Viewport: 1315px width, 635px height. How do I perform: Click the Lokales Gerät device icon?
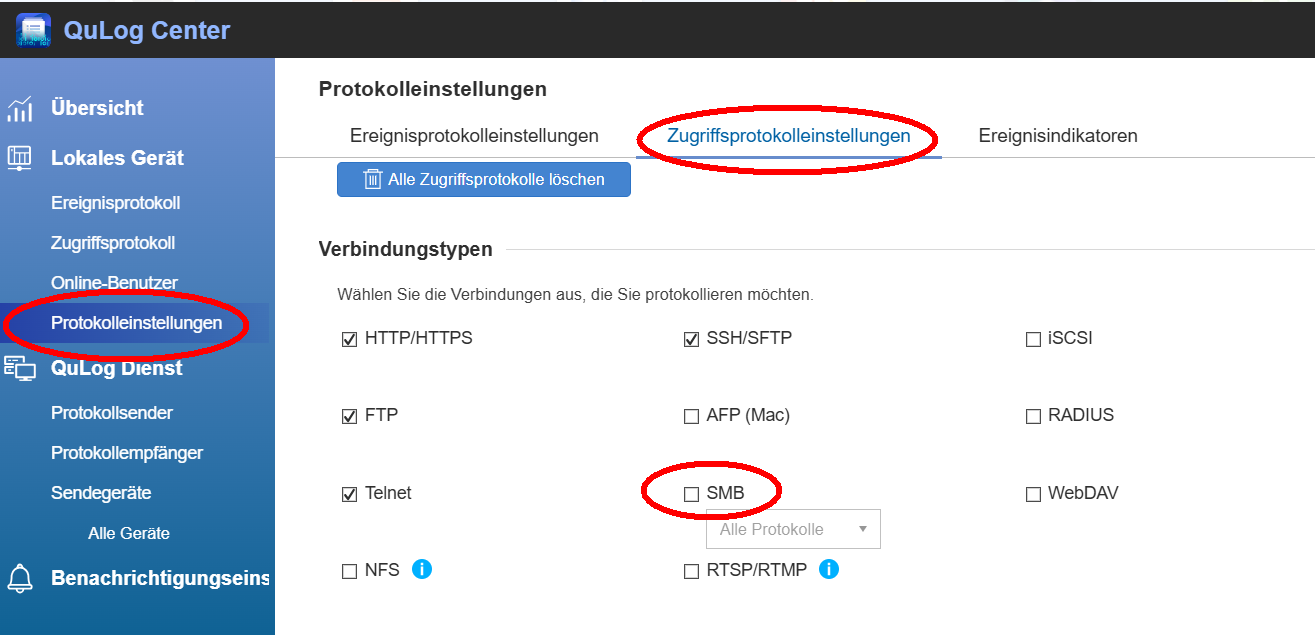pos(20,158)
